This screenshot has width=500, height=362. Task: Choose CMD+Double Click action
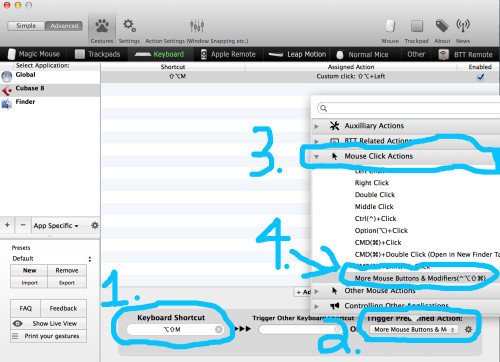[x=427, y=255]
